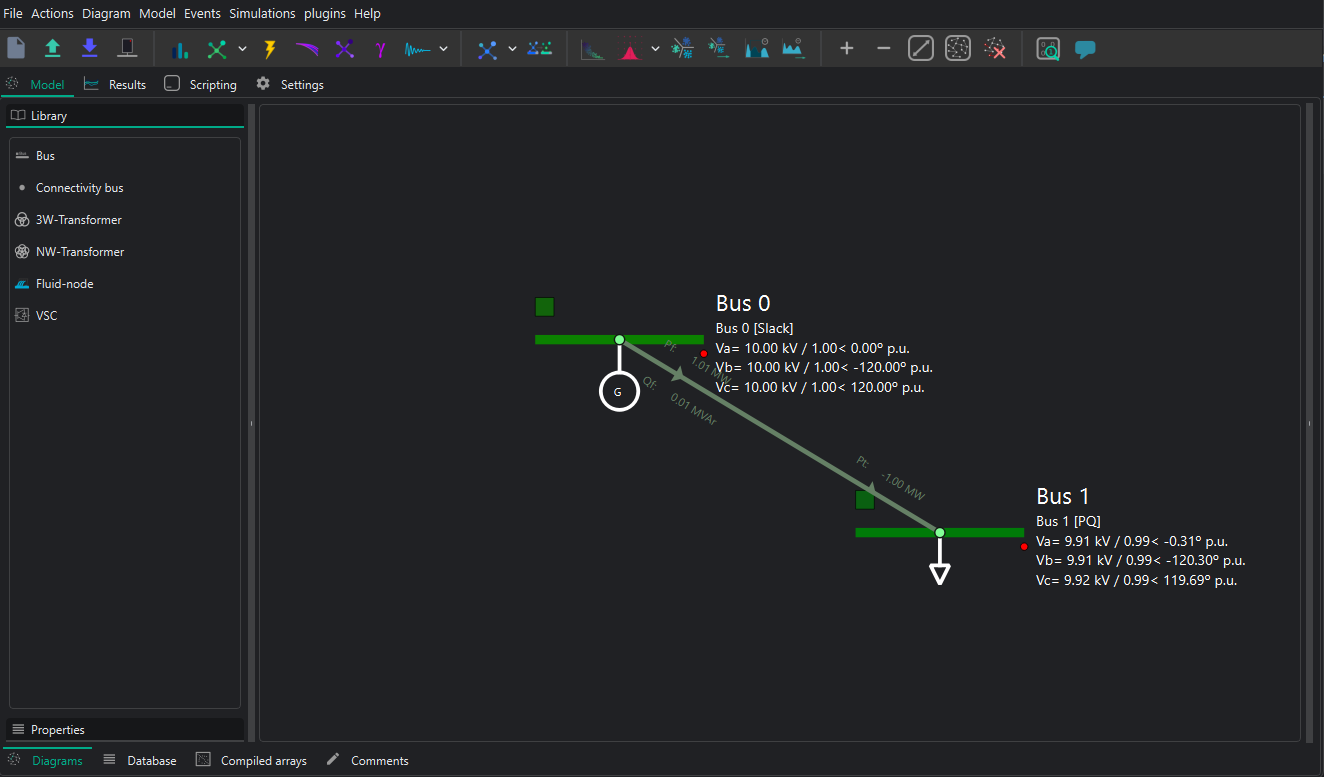Click the blue crossed-nodes topology icon
1324x777 pixels.
point(487,48)
